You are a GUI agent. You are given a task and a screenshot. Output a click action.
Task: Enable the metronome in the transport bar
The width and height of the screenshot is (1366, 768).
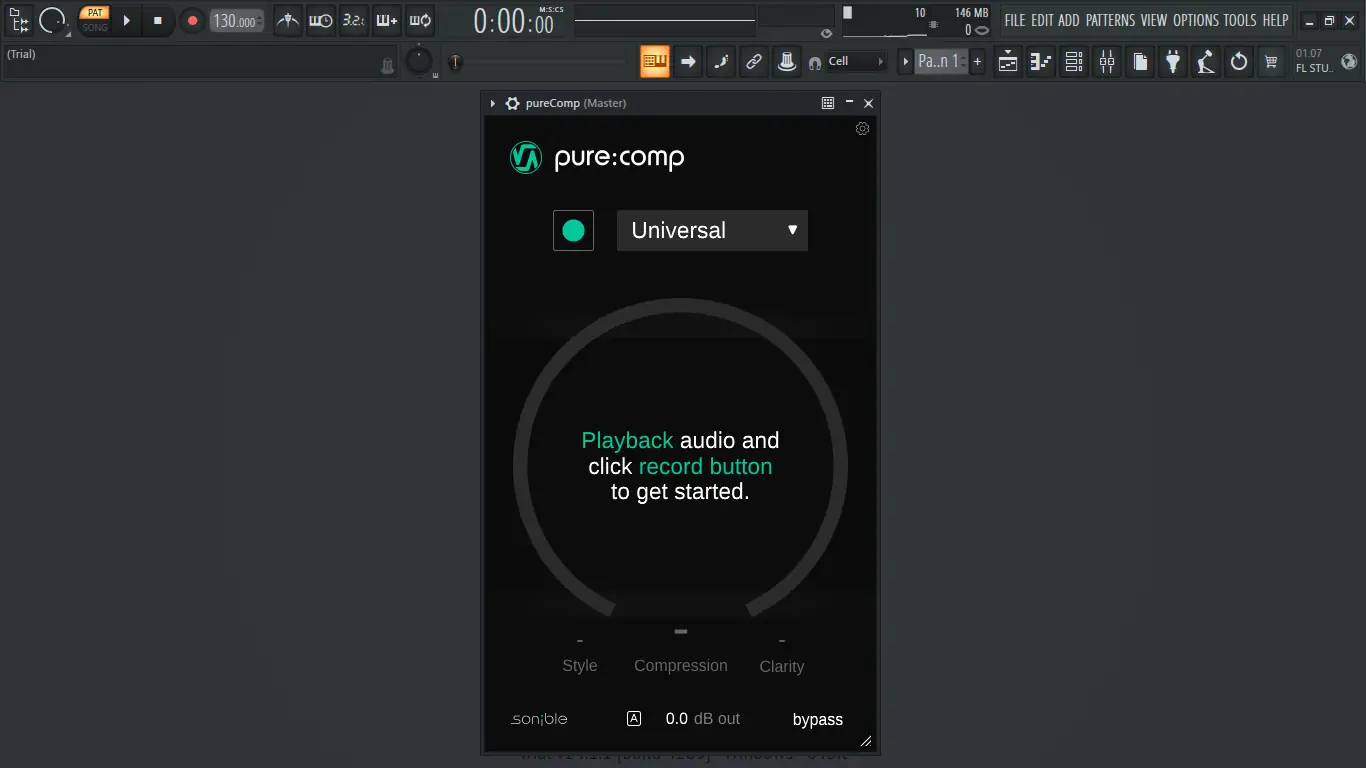coord(287,20)
